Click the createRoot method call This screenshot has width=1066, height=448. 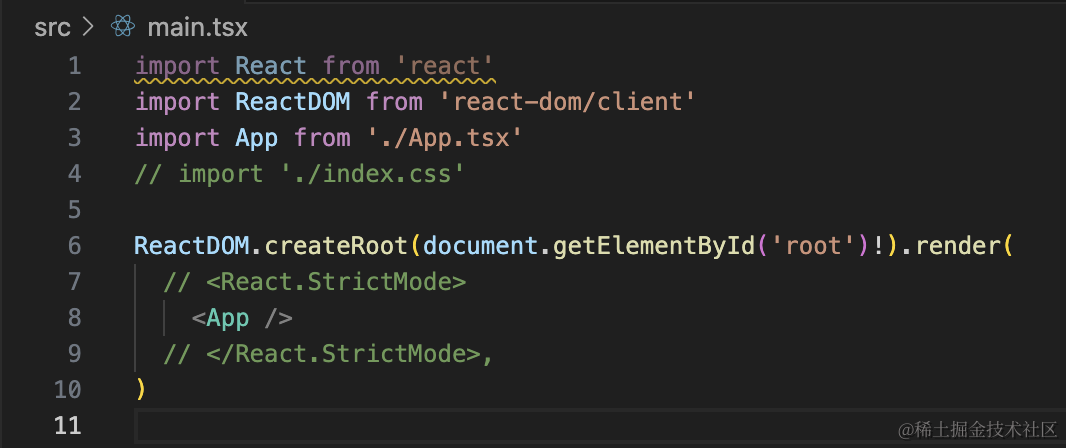[336, 245]
